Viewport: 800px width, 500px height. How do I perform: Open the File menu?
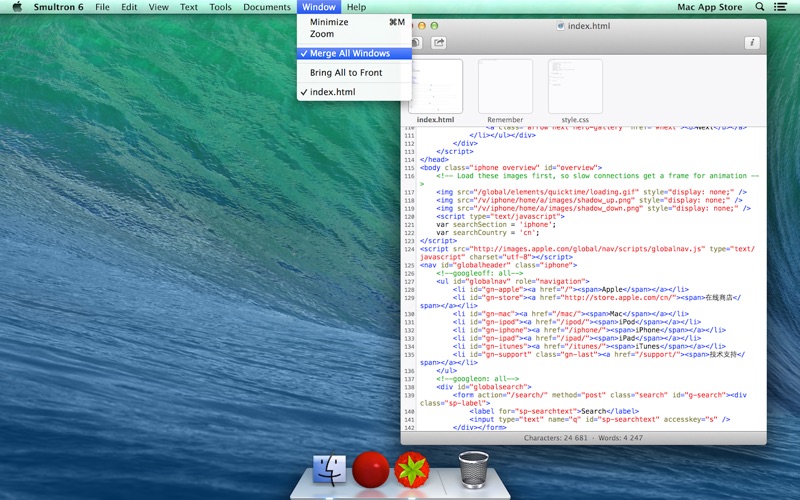102,7
